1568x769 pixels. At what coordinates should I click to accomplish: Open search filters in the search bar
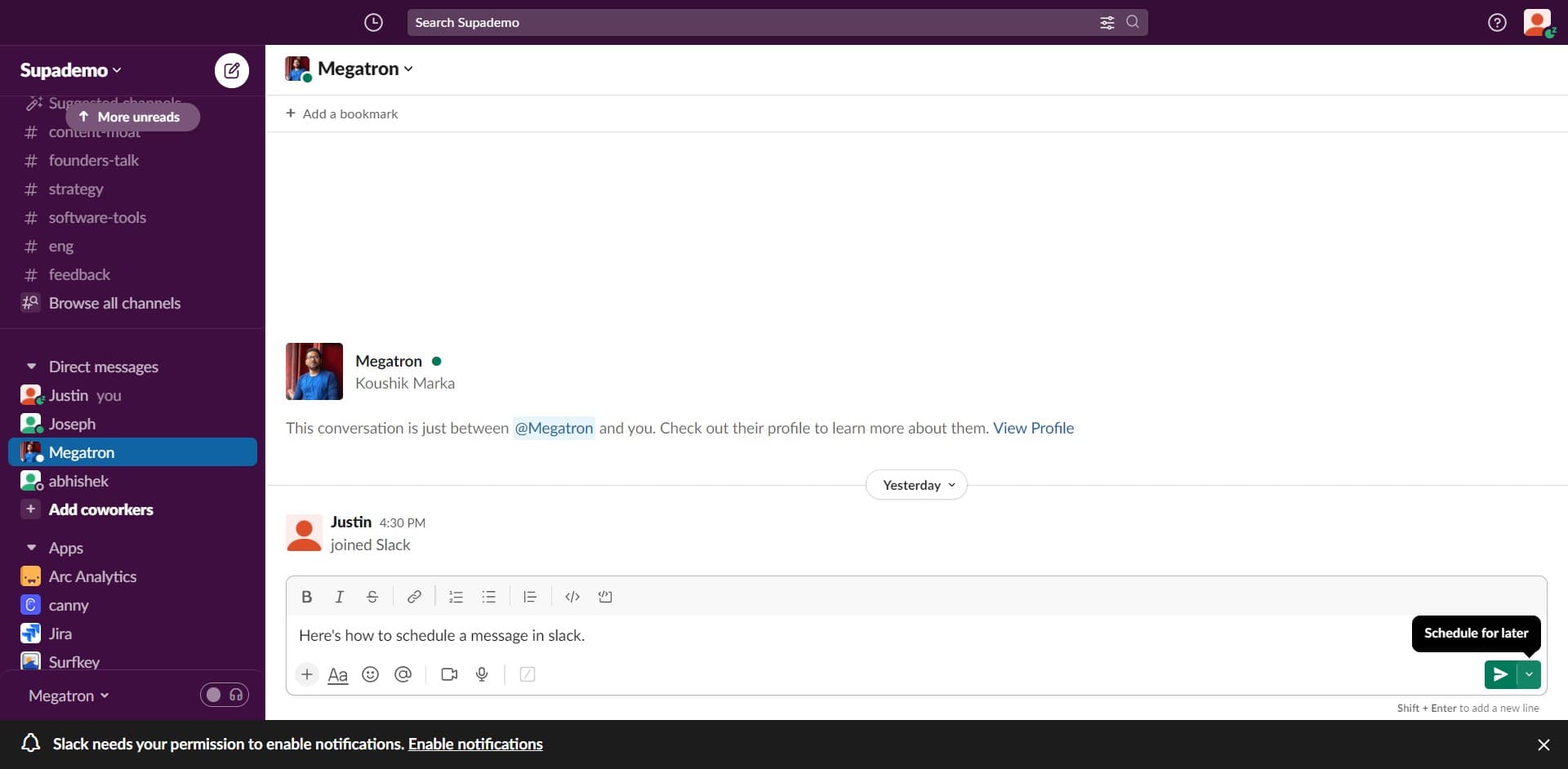(x=1107, y=22)
